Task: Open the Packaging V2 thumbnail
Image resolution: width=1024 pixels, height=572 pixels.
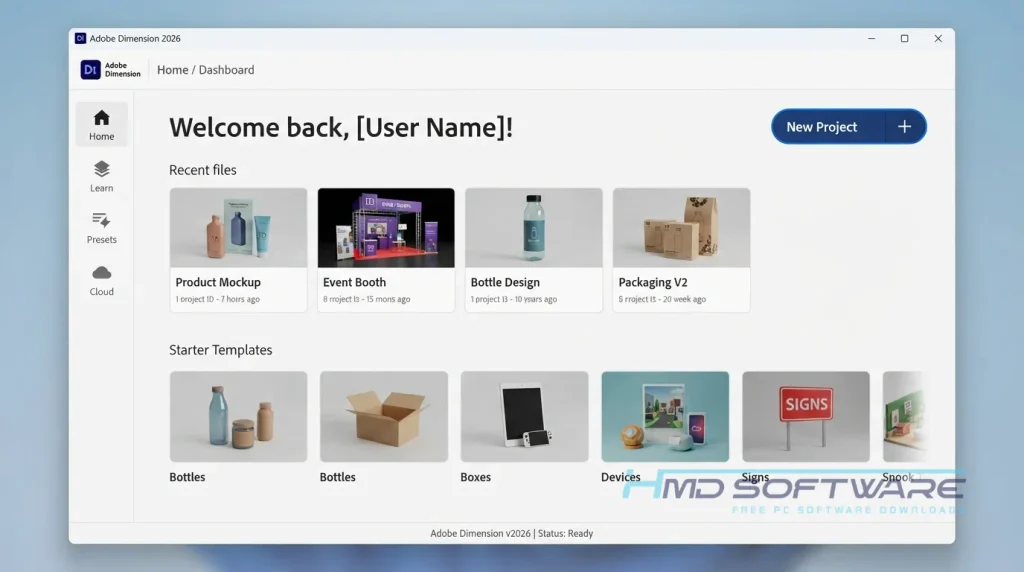Action: tap(681, 228)
